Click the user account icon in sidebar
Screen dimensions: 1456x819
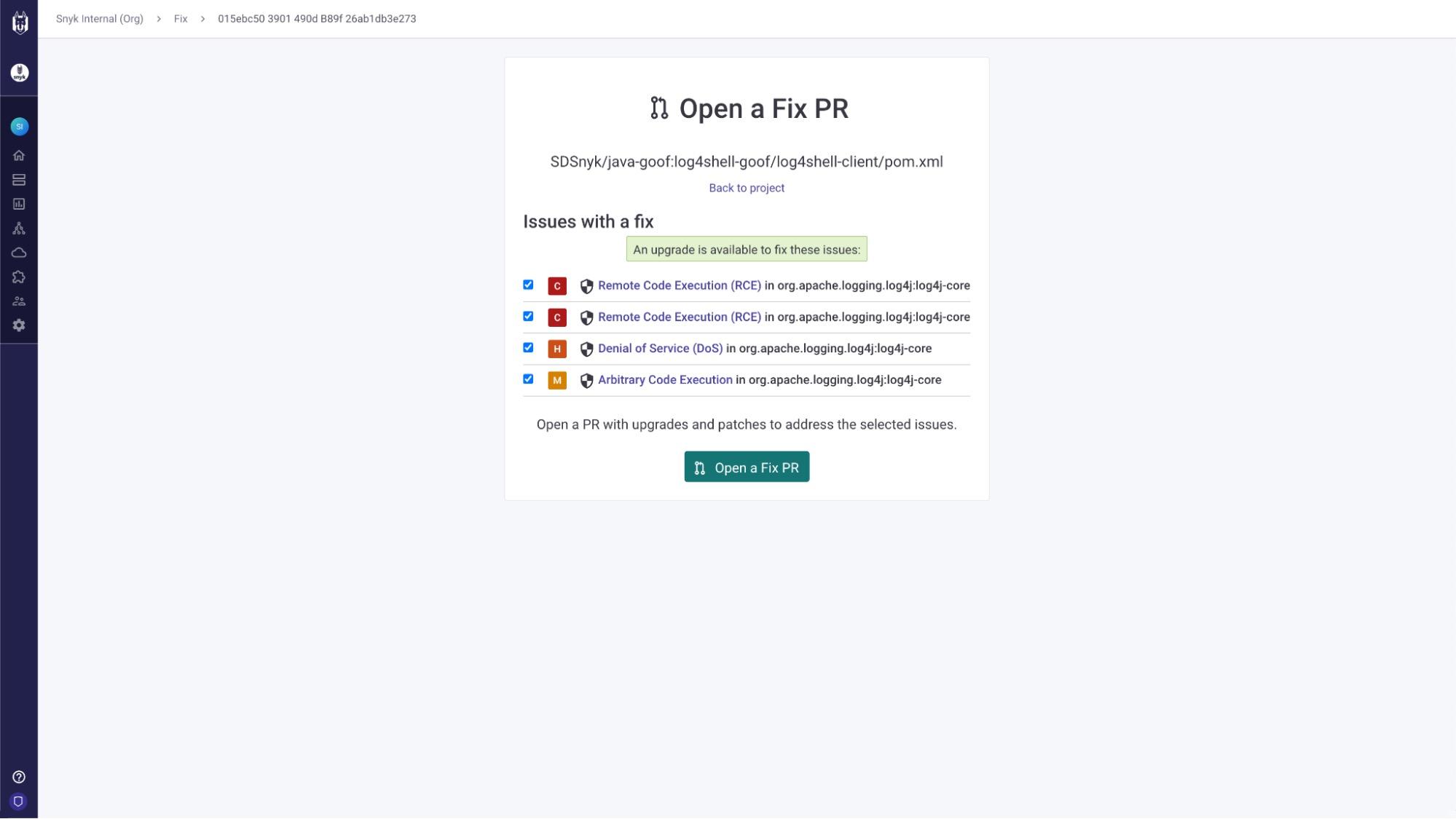pyautogui.click(x=19, y=126)
